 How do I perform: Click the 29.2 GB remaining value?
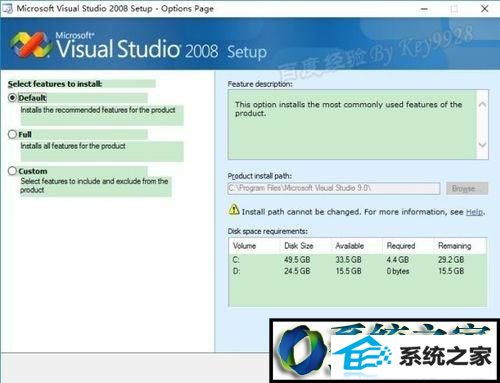point(451,260)
